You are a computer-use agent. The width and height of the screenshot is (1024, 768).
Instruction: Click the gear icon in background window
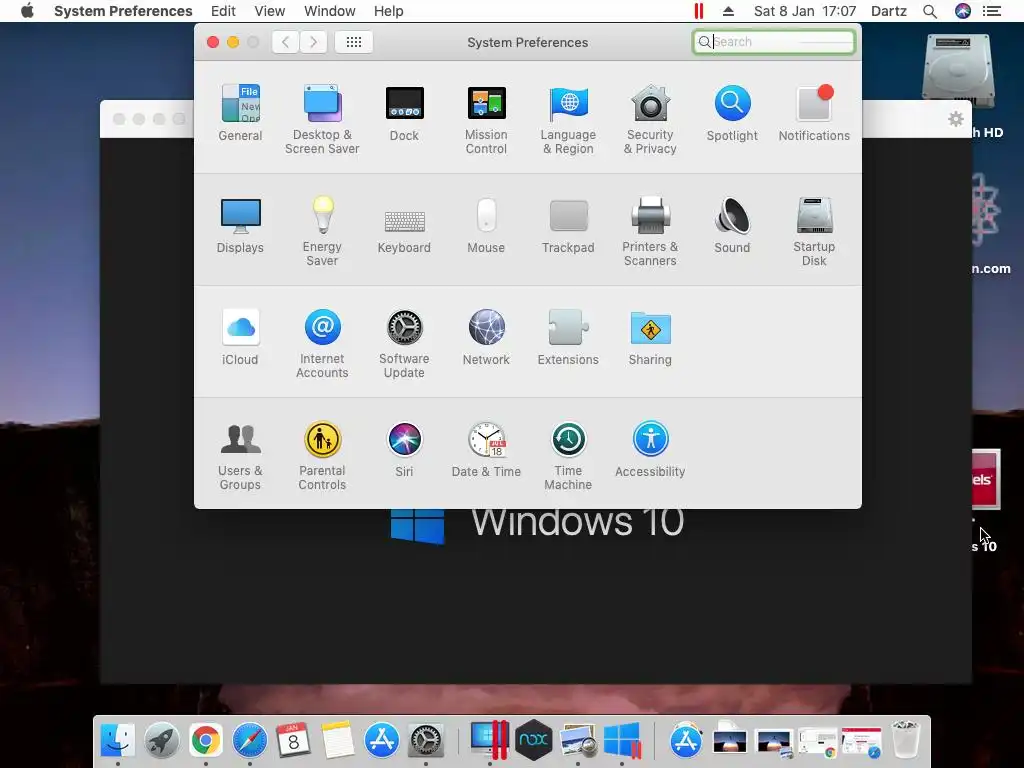(x=955, y=119)
